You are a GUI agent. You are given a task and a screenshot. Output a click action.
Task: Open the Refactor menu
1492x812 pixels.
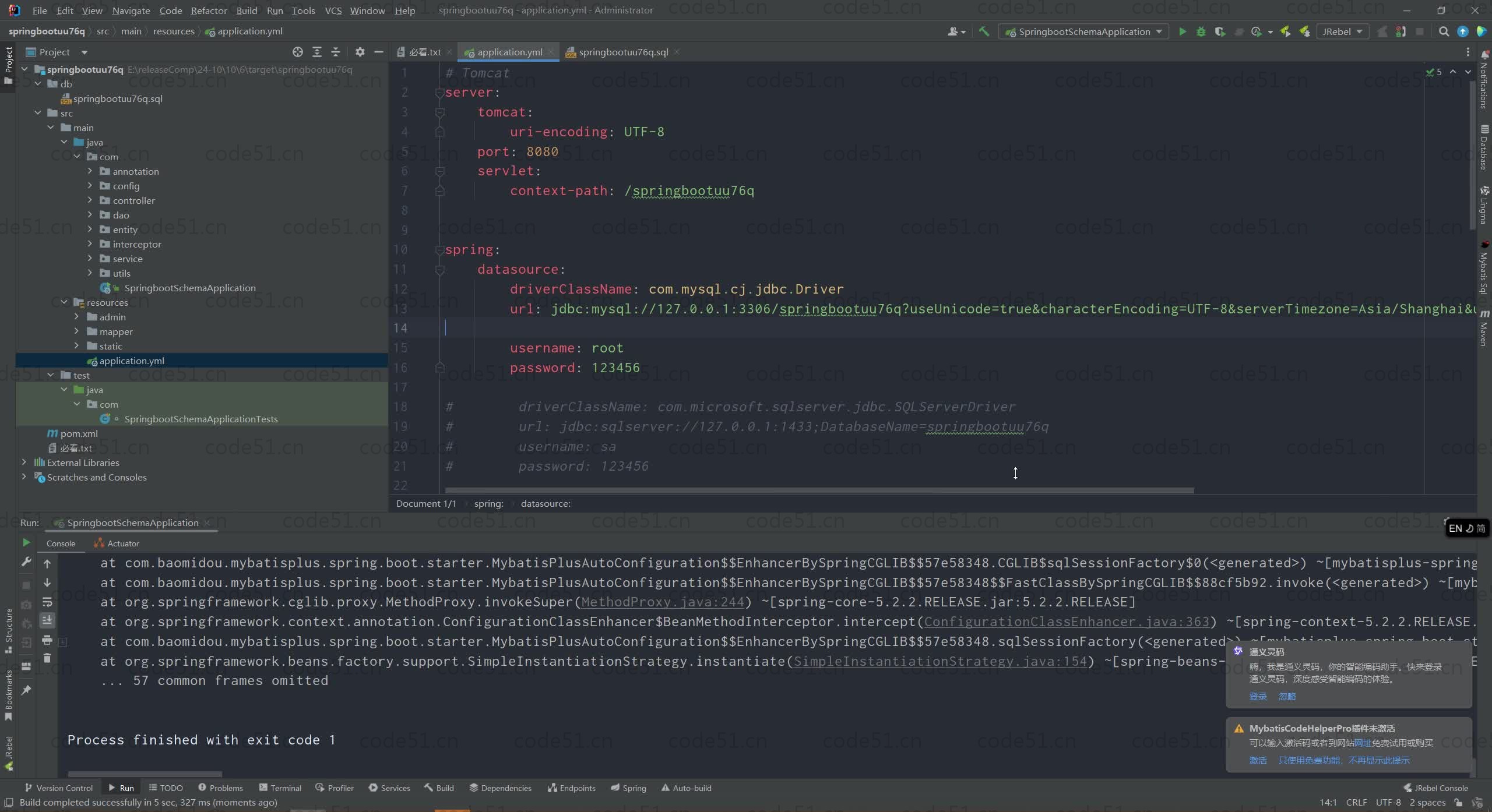point(209,10)
